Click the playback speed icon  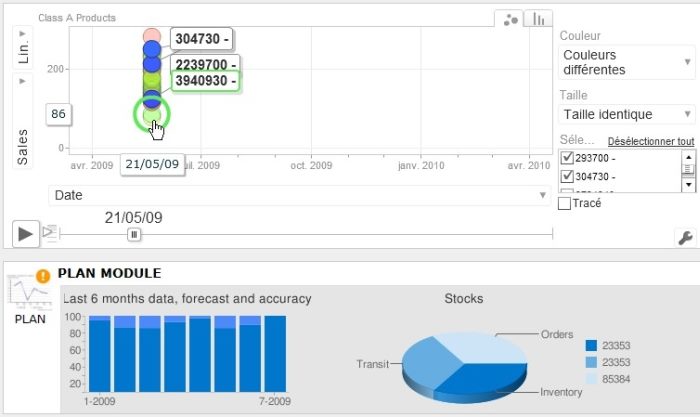(x=48, y=233)
